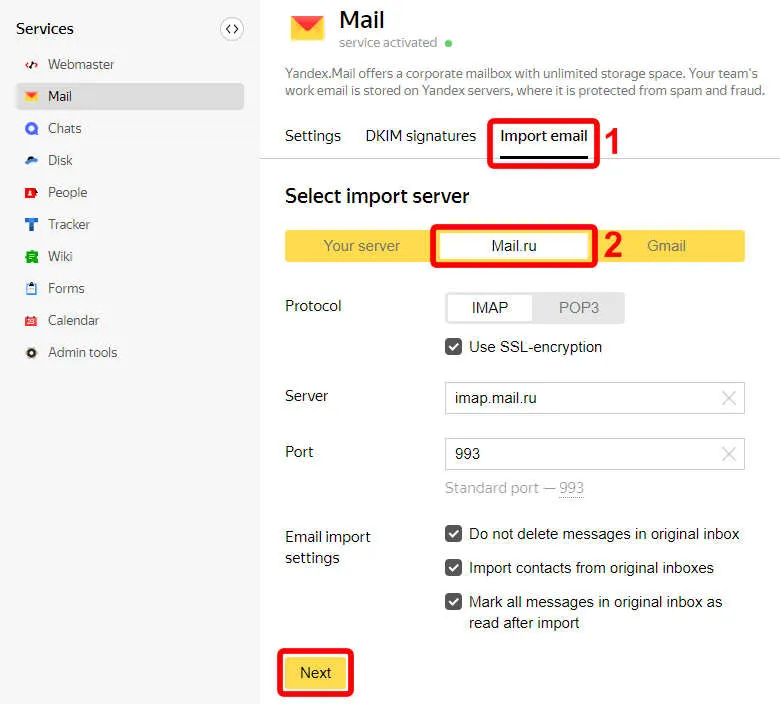This screenshot has width=780, height=704.
Task: Click the Chats icon in sidebar
Action: (31, 129)
